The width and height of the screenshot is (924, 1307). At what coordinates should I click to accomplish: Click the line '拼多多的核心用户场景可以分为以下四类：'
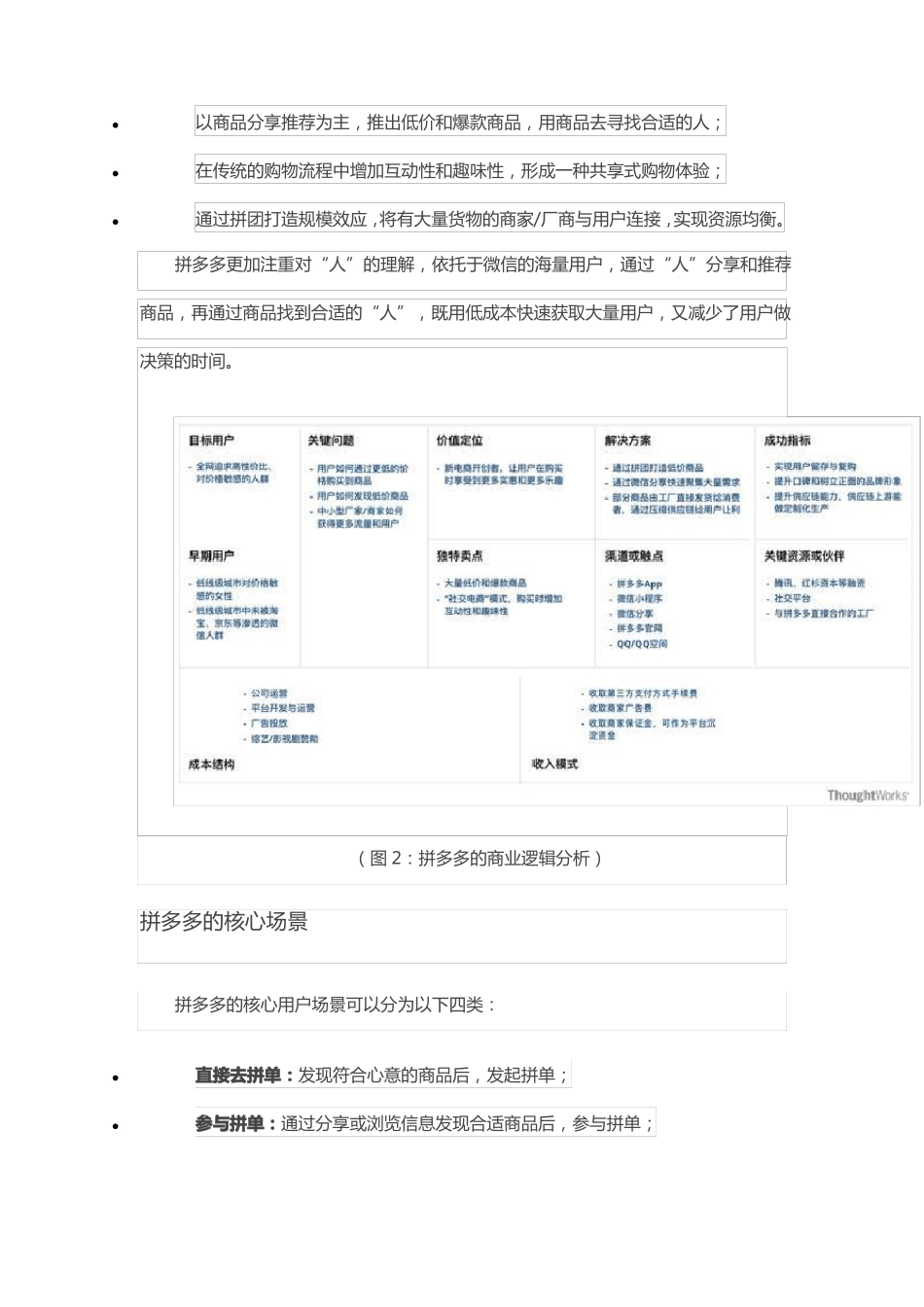336,1006
